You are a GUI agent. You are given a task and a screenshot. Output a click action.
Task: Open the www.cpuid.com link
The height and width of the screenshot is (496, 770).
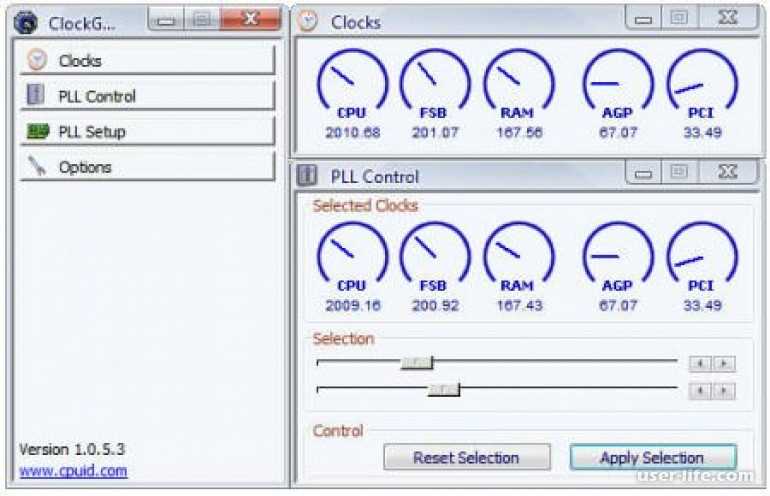73,471
